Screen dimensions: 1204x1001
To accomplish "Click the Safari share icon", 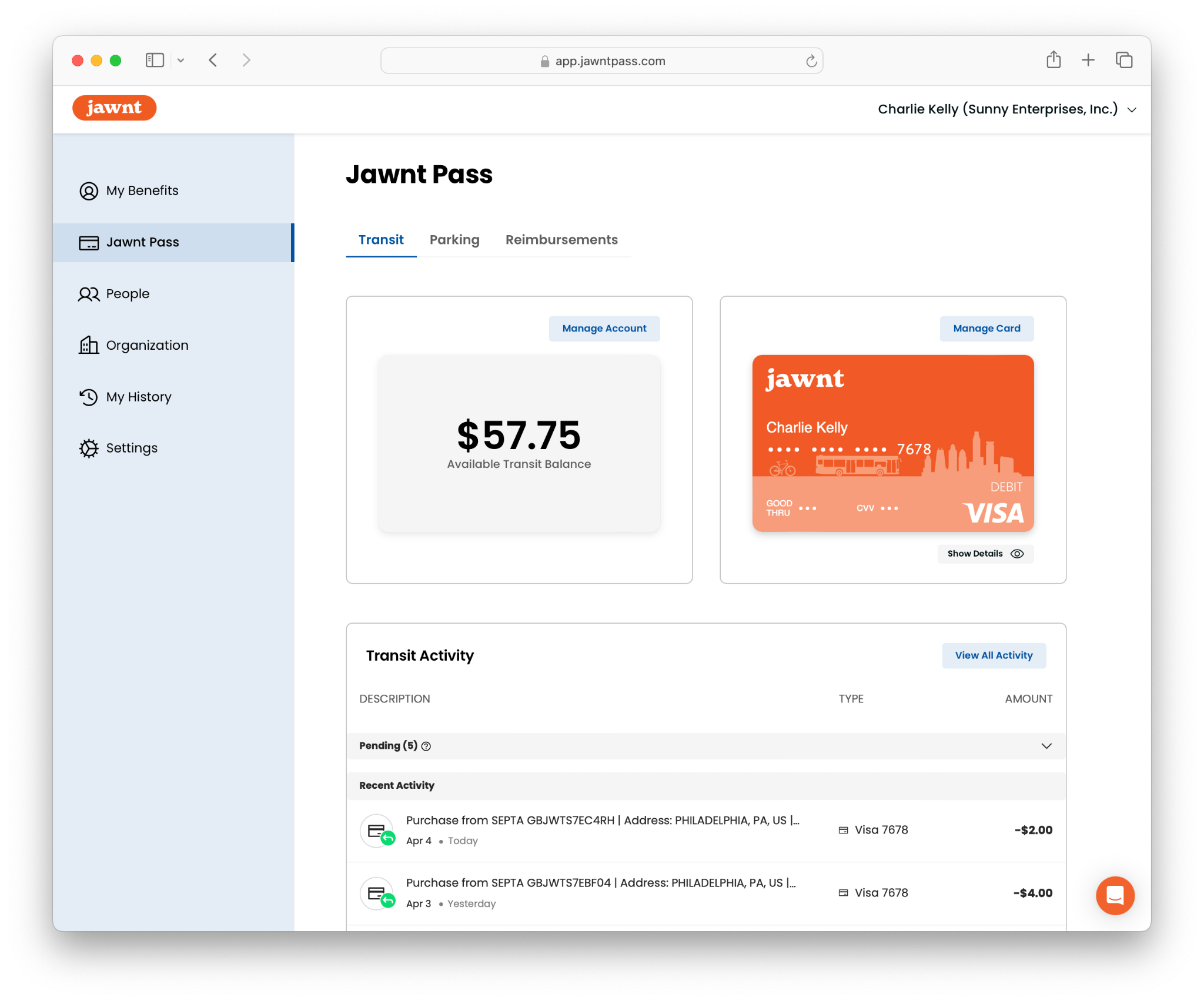I will pyautogui.click(x=1053, y=60).
